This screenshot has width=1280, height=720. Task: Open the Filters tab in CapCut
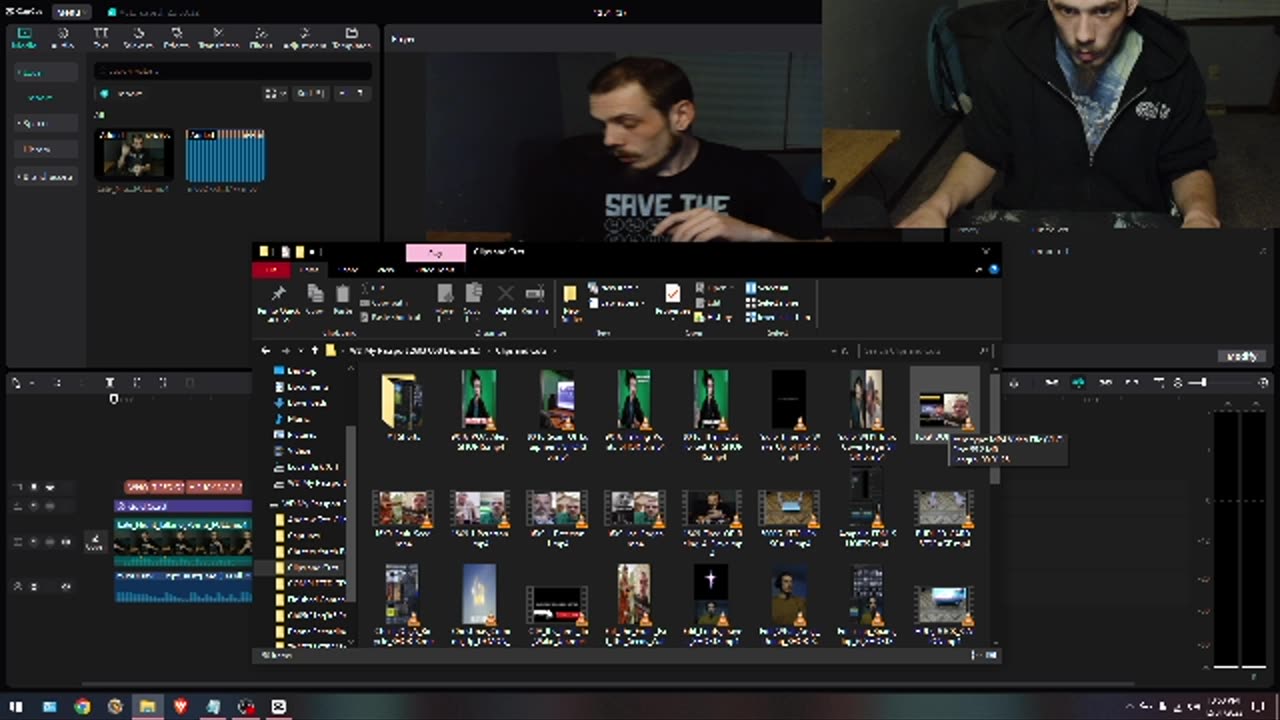[x=261, y=38]
